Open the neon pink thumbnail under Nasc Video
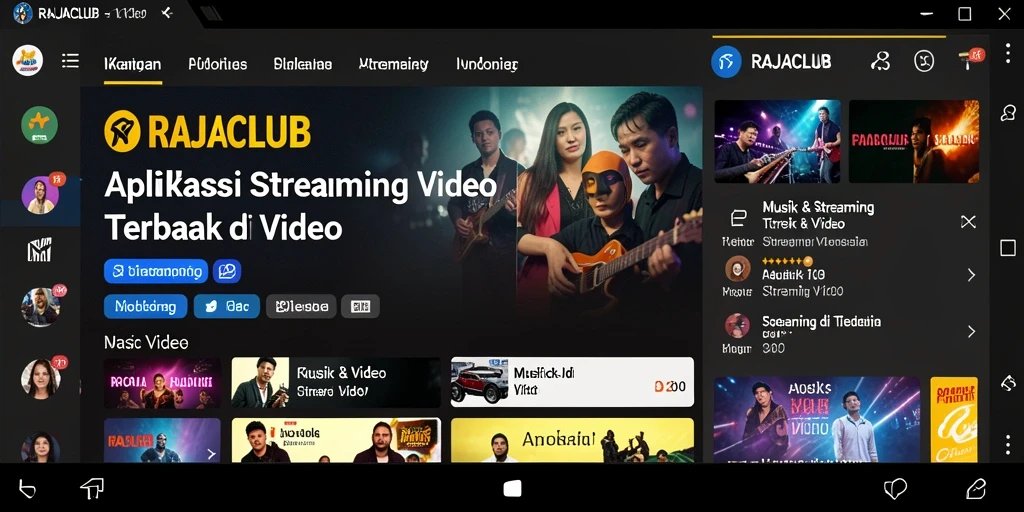This screenshot has width=1024, height=512. pos(162,382)
